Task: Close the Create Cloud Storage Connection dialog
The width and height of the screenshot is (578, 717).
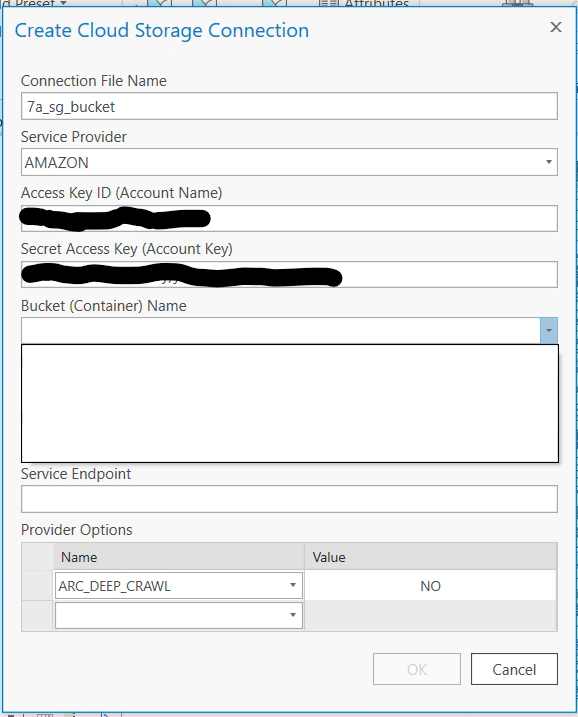Action: 556,27
